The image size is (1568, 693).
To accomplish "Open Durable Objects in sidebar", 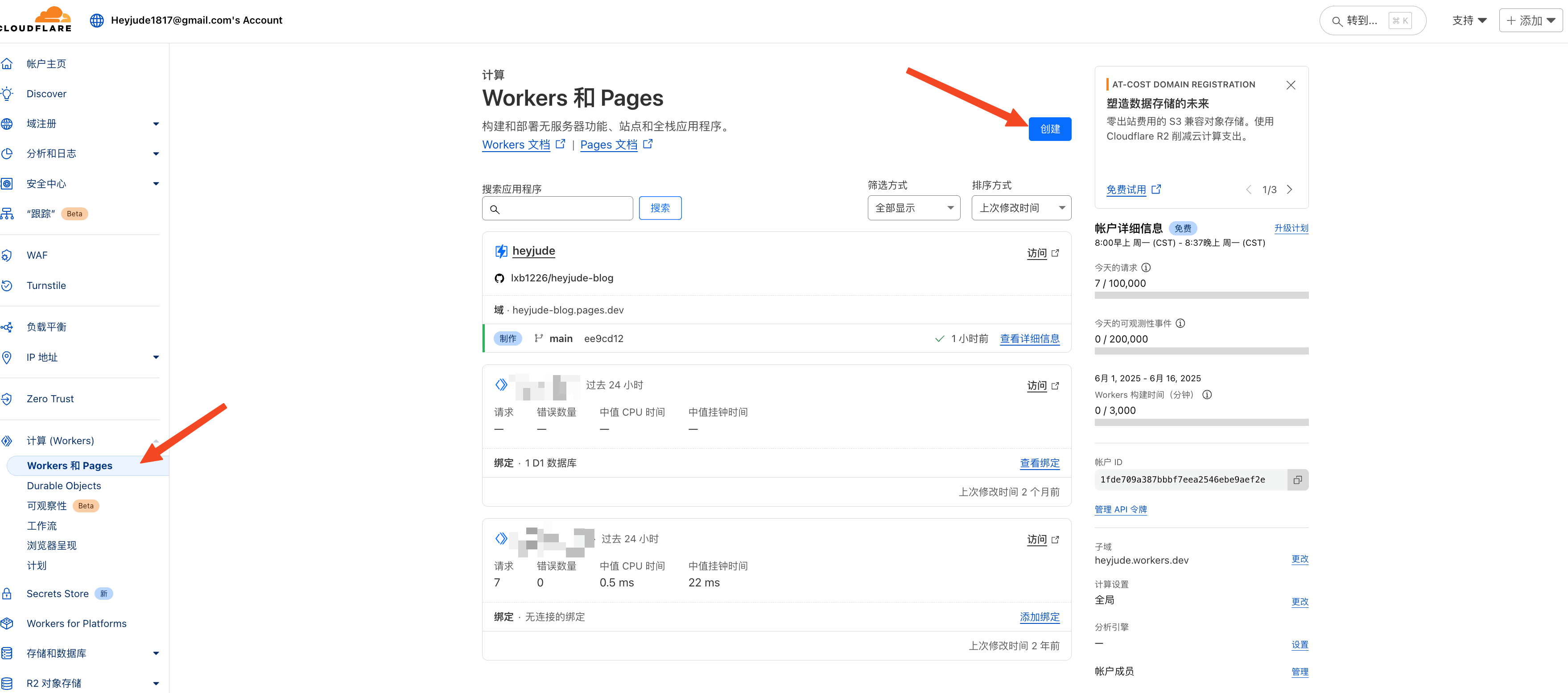I will tap(64, 486).
